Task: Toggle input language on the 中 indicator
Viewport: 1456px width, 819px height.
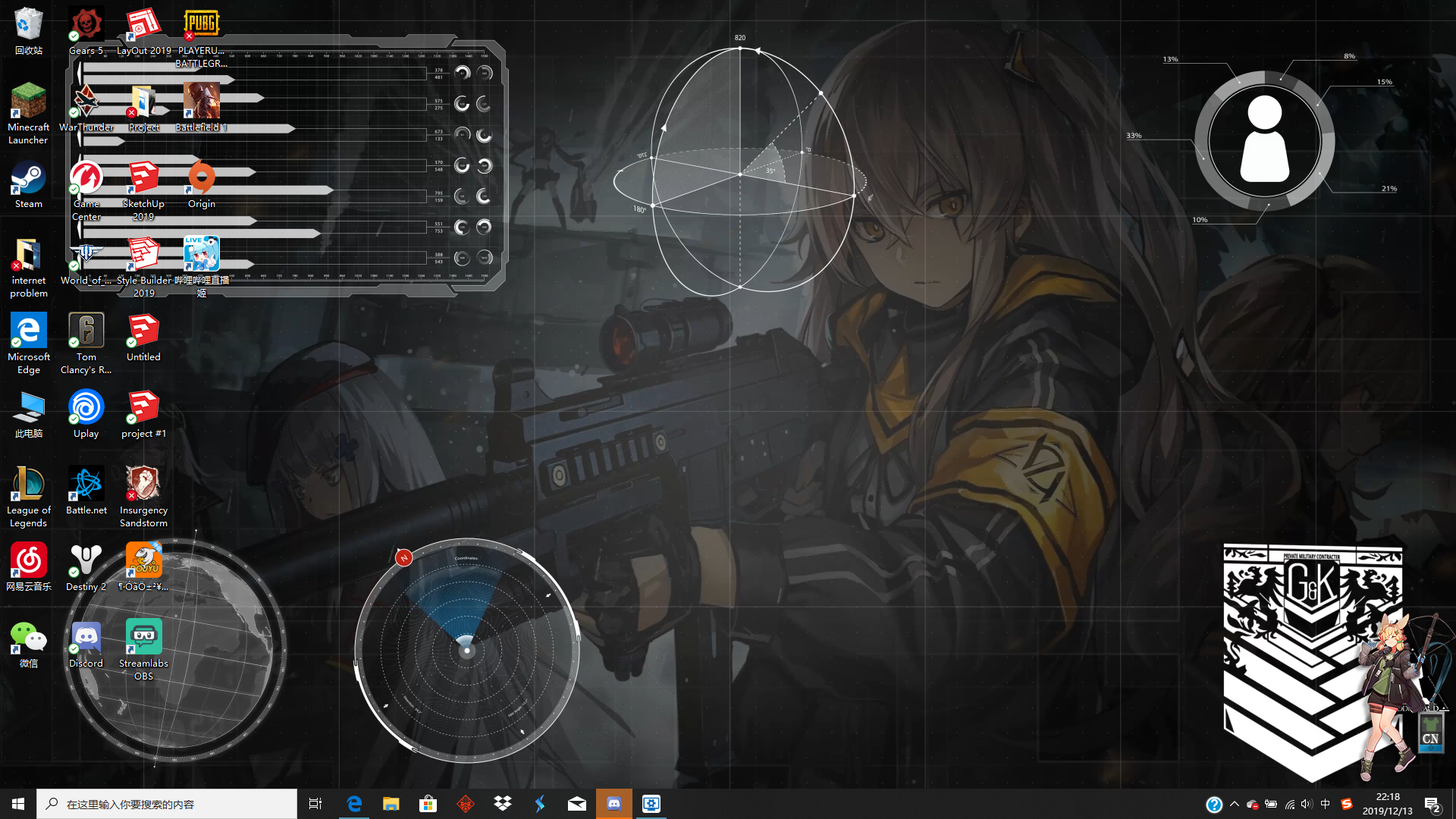Action: (x=1325, y=803)
